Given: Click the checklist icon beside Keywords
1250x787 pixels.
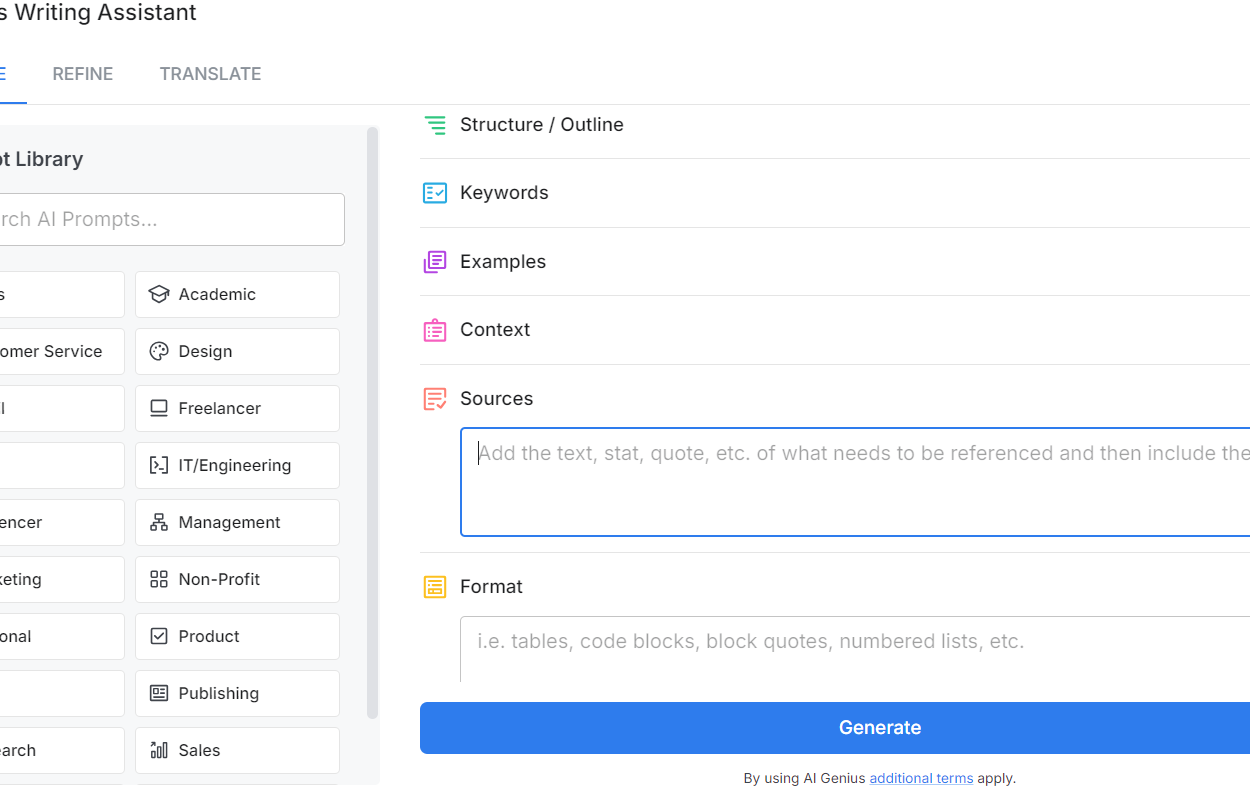Looking at the screenshot, I should click(435, 192).
